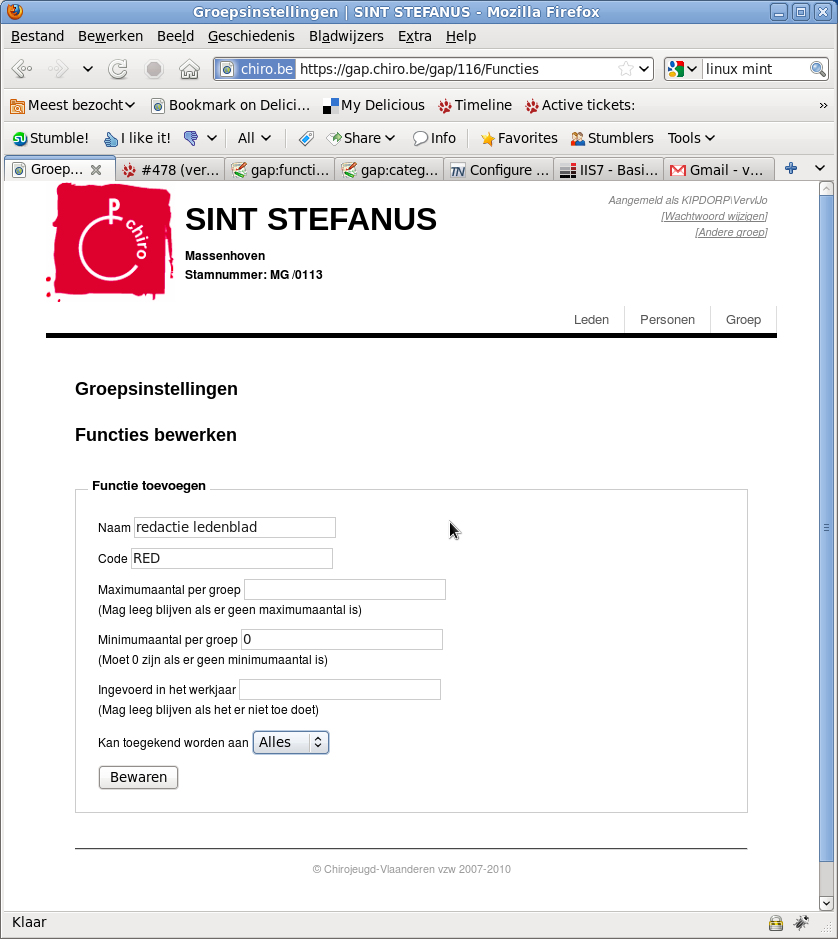Click the Forward navigation arrow
838x939 pixels.
coord(58,69)
